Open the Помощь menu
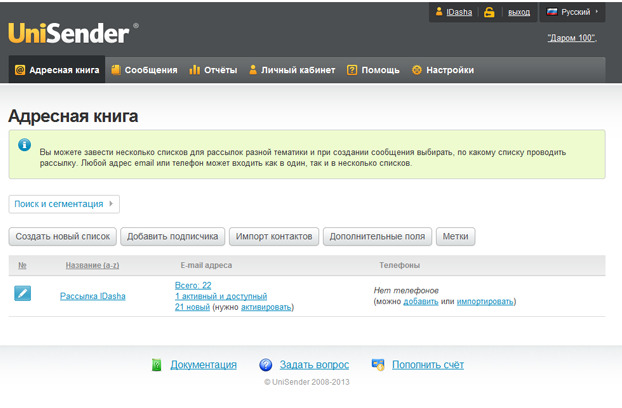Viewport: 622px width, 408px height. 373,70
